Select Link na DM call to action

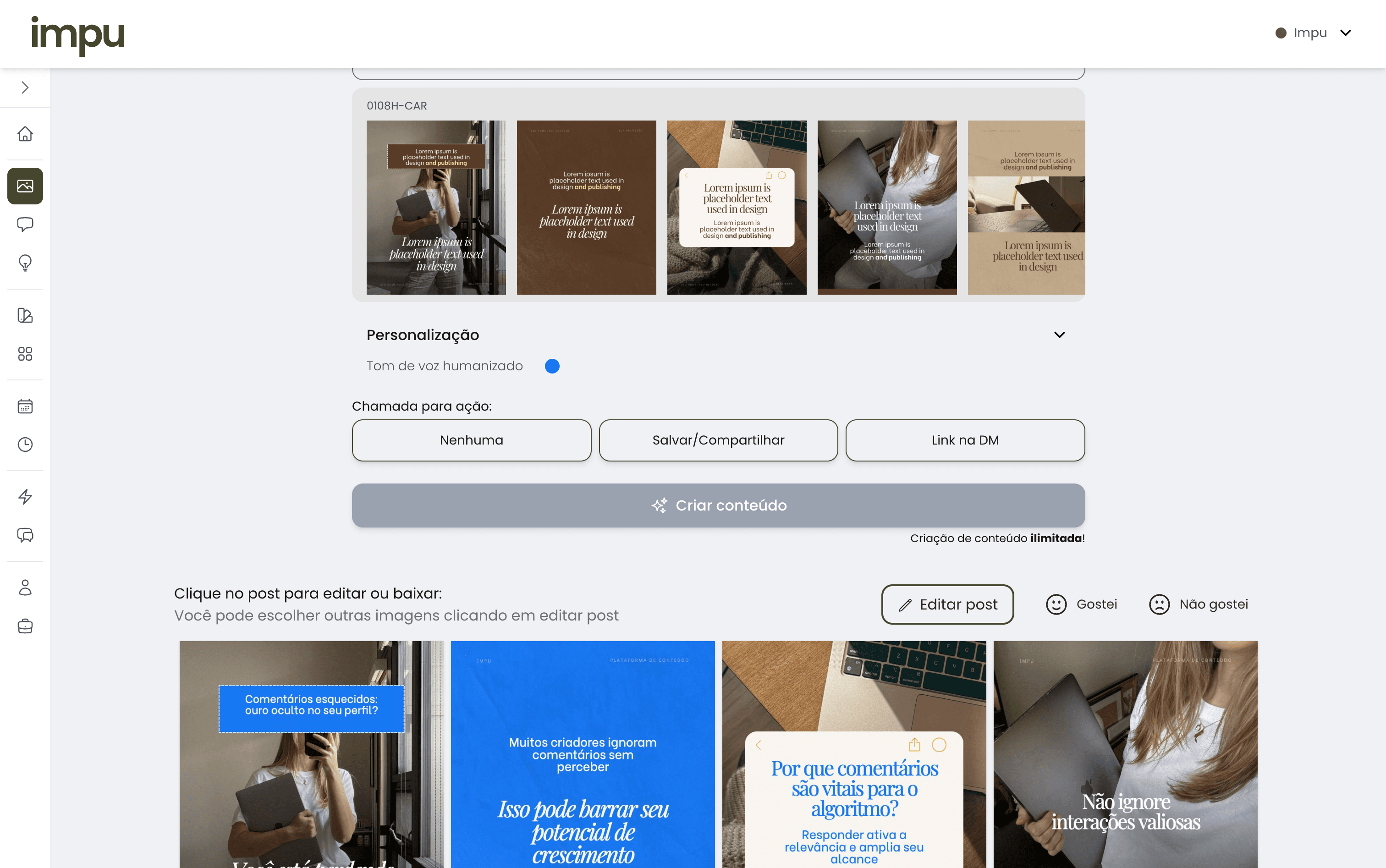(x=965, y=440)
